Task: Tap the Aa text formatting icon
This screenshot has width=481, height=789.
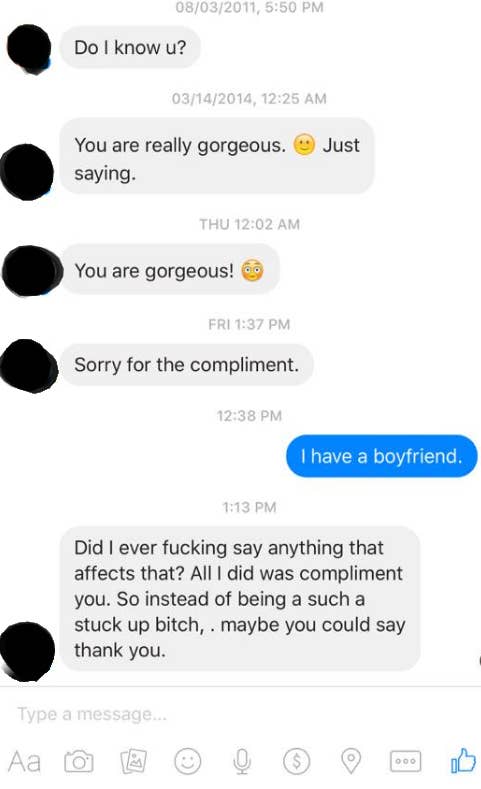Action: pos(24,761)
